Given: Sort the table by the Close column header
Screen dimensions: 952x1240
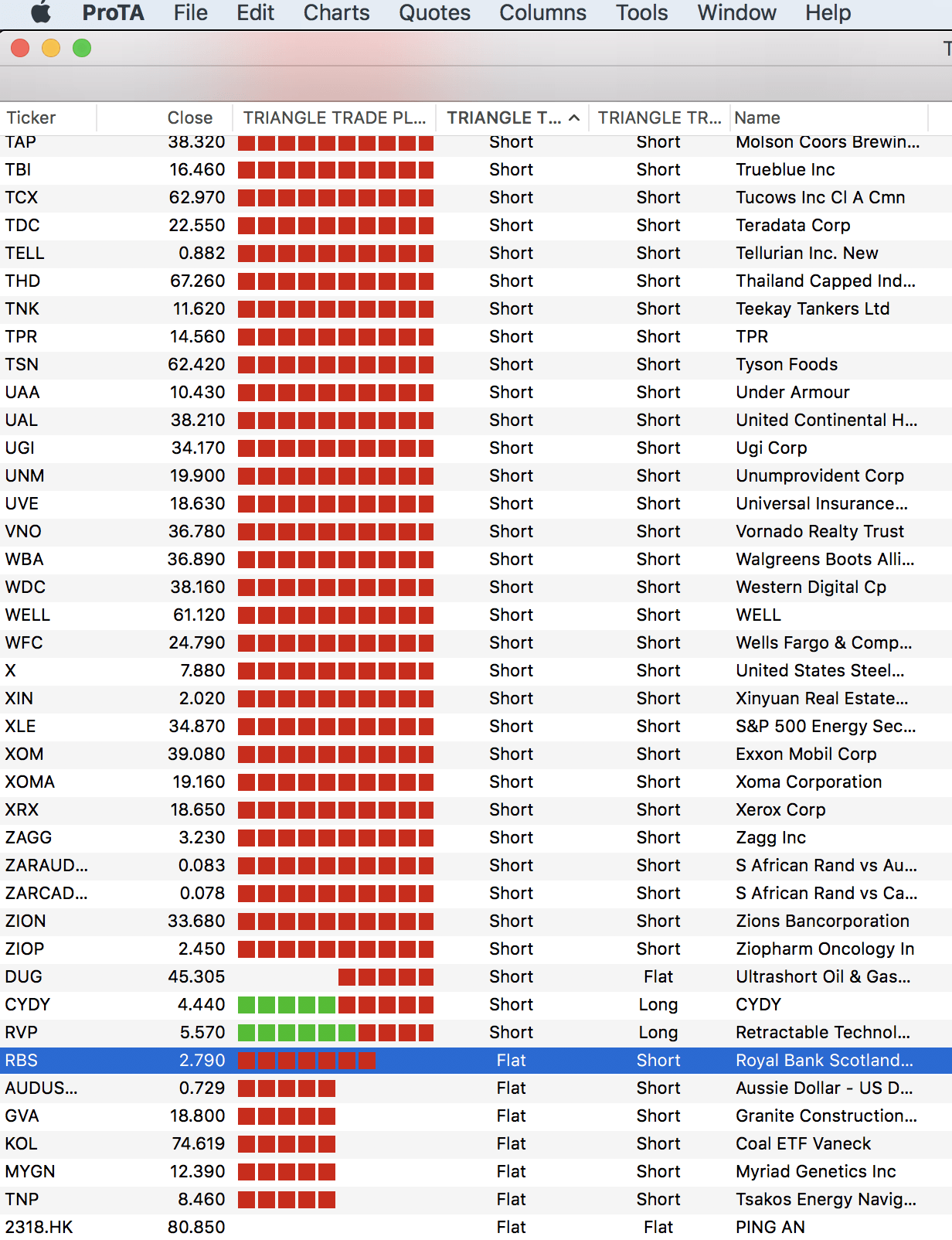Looking at the screenshot, I should pyautogui.click(x=189, y=118).
